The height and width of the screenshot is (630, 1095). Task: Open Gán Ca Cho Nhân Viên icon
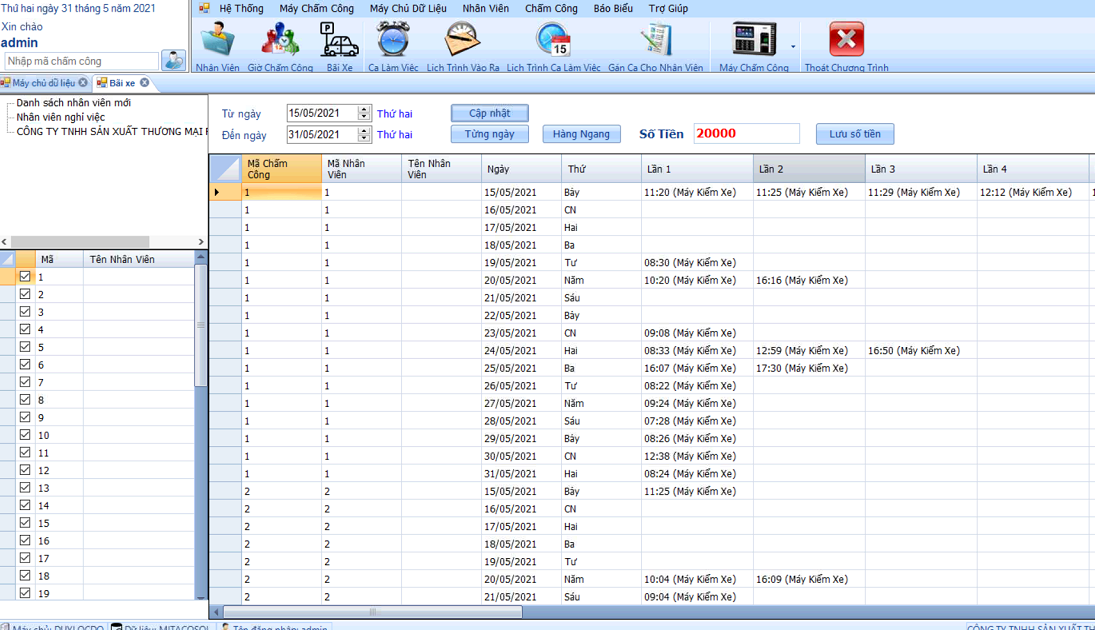tap(655, 42)
